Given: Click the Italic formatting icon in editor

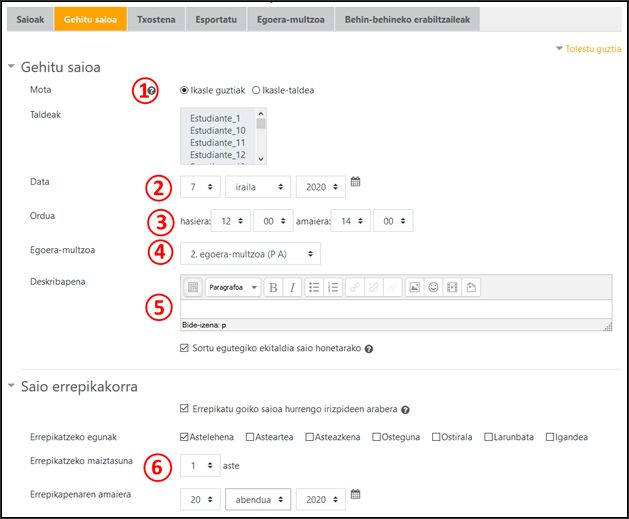Looking at the screenshot, I should 292,288.
